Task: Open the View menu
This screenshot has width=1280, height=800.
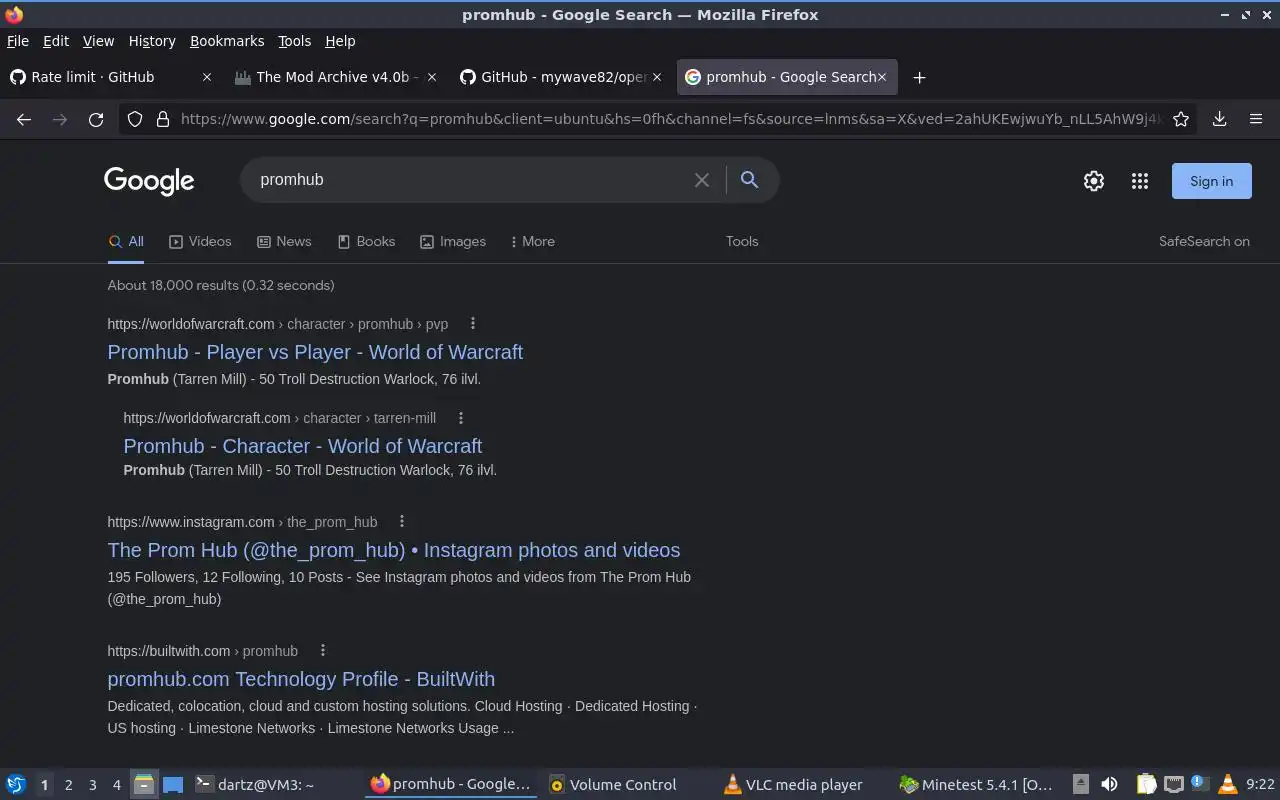Action: pyautogui.click(x=98, y=41)
